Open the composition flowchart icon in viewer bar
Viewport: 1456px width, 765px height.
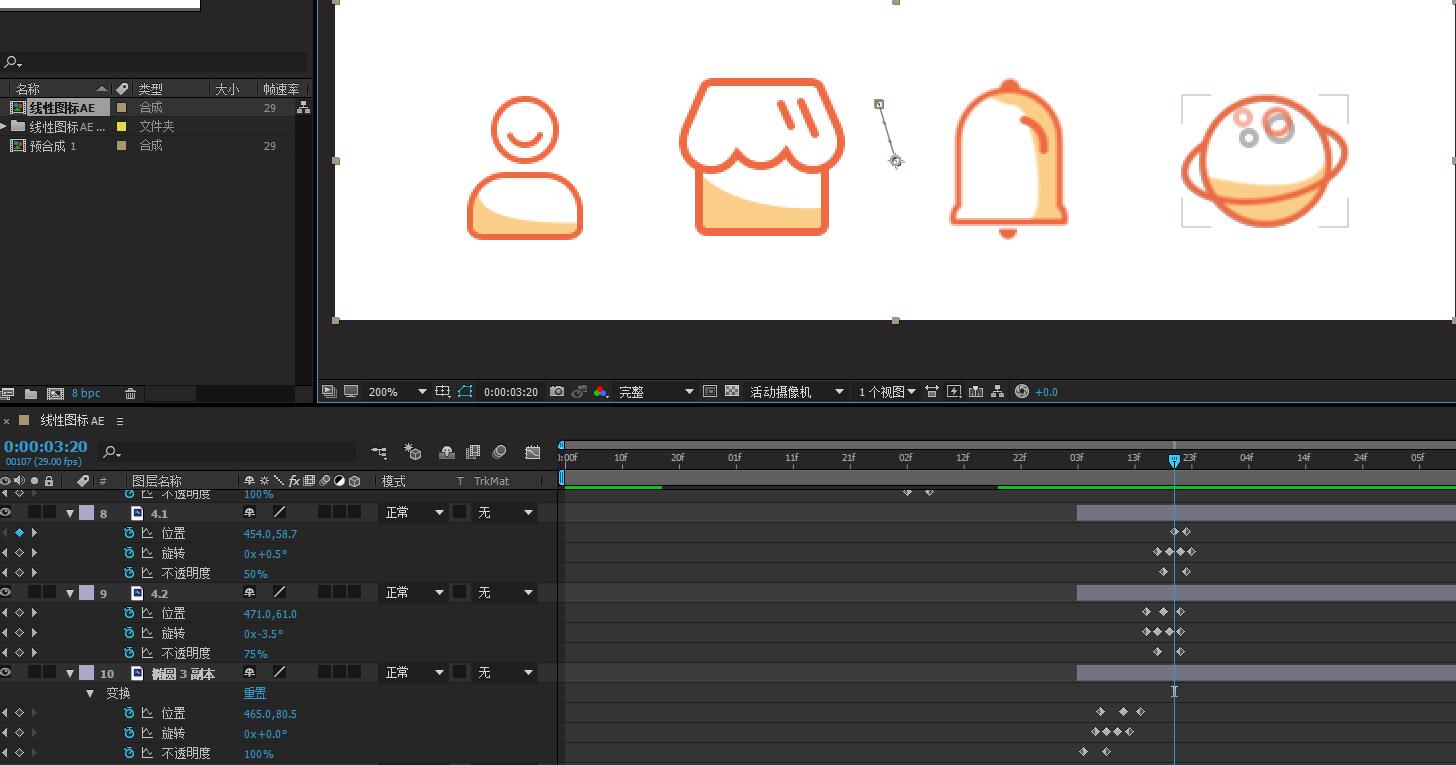(997, 392)
